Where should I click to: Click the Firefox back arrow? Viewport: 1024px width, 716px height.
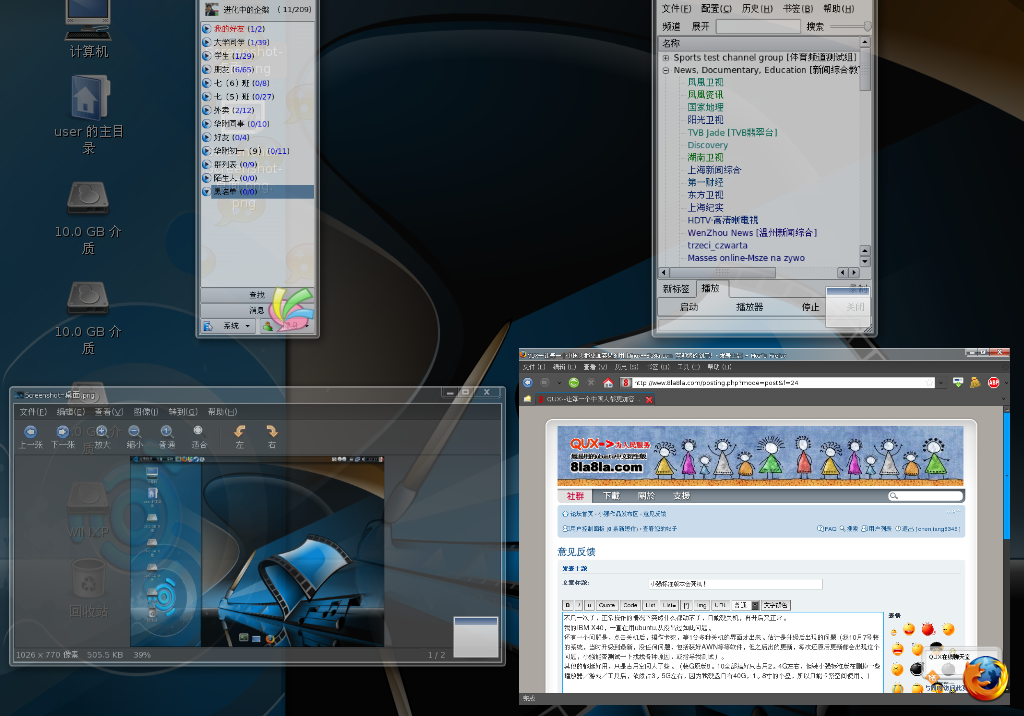[528, 383]
